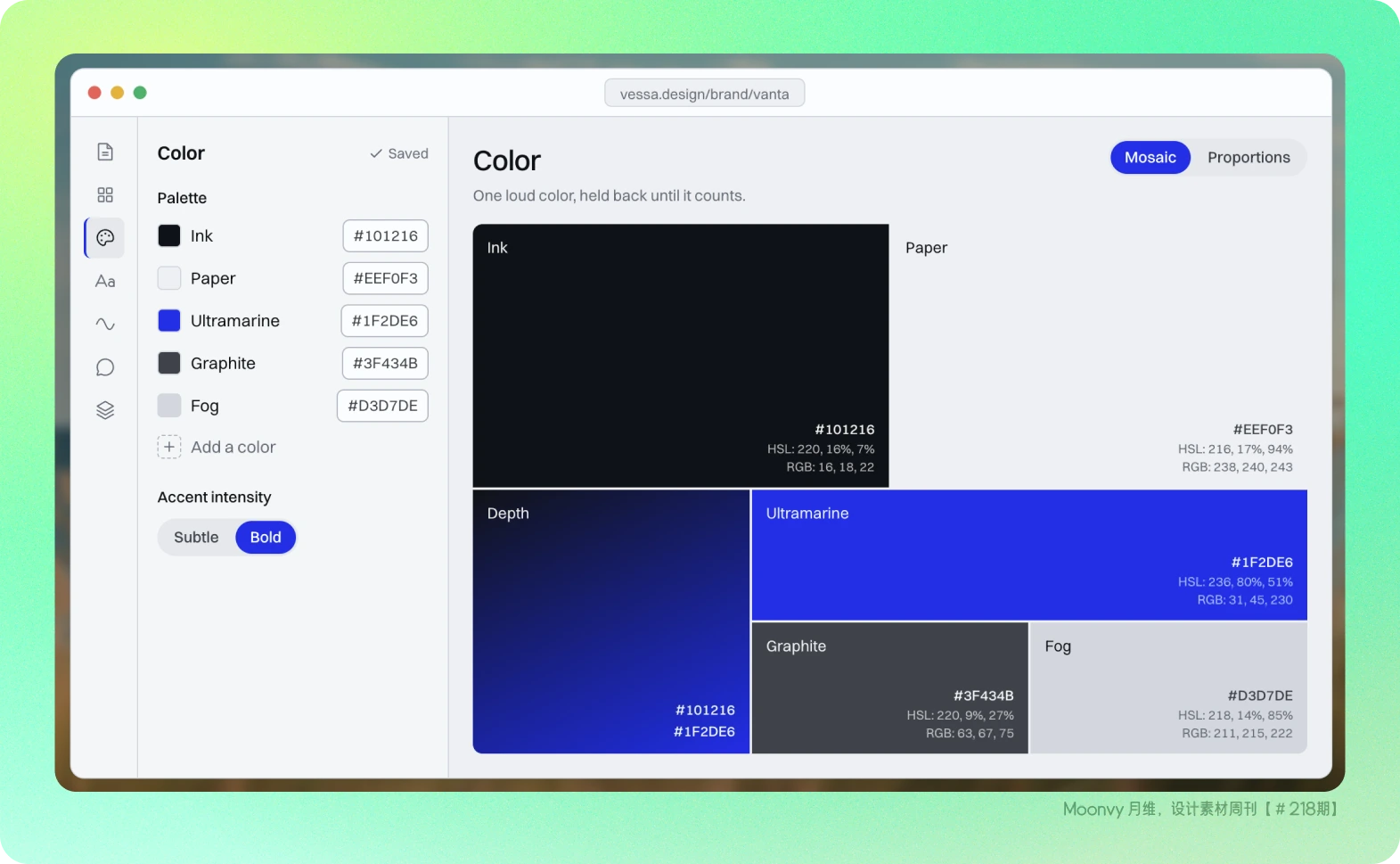Screen dimensions: 1400x864
Task: Open the typography Aa icon
Action: (x=105, y=281)
